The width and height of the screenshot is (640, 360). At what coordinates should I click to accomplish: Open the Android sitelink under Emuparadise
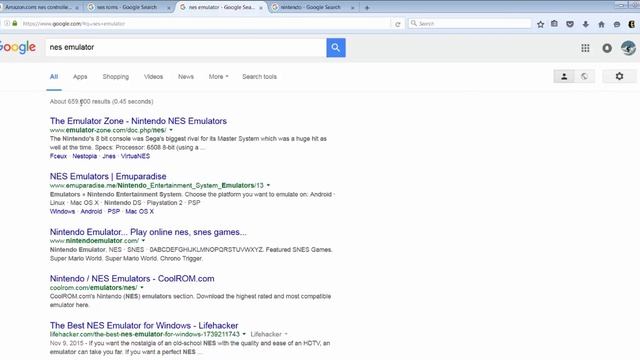click(91, 211)
